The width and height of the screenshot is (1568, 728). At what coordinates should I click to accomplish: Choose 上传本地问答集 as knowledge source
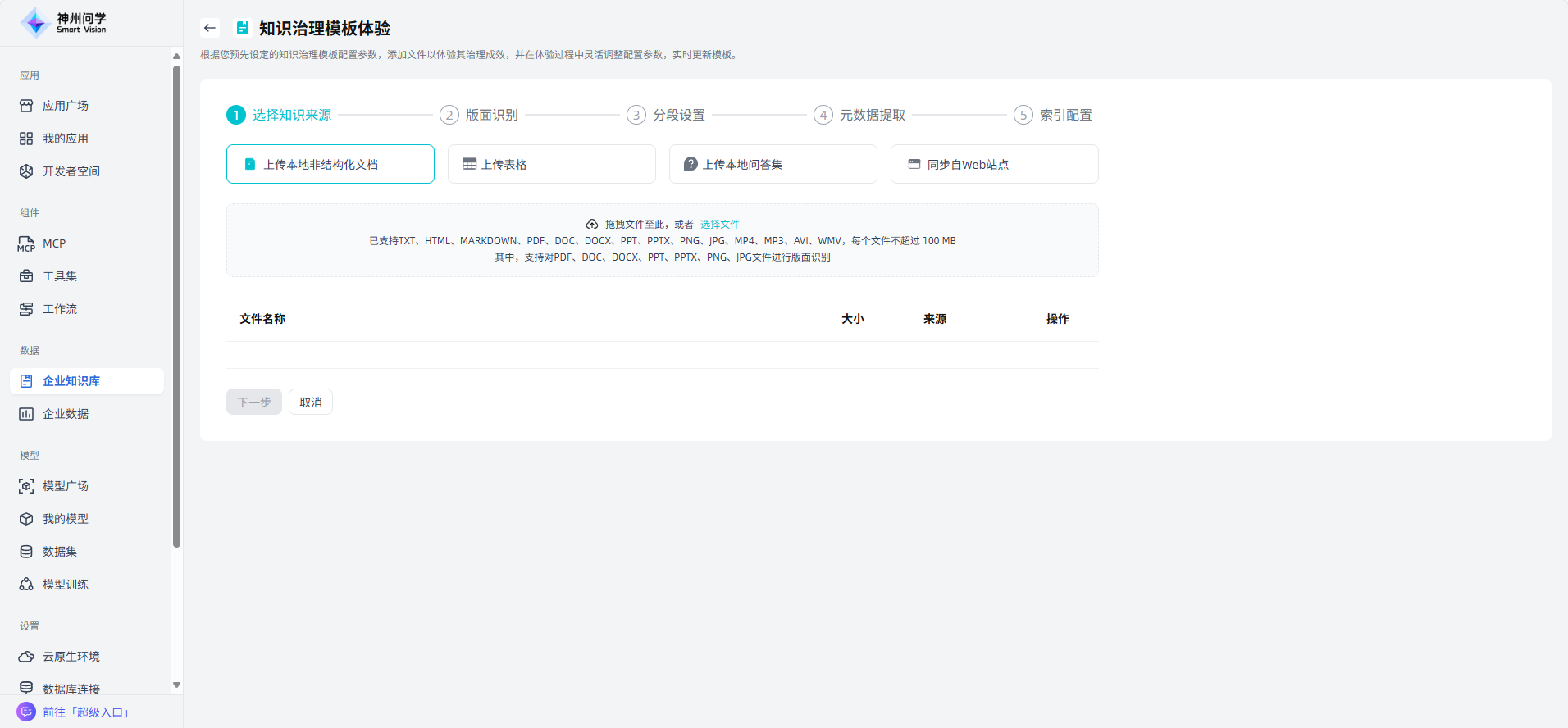pos(773,164)
